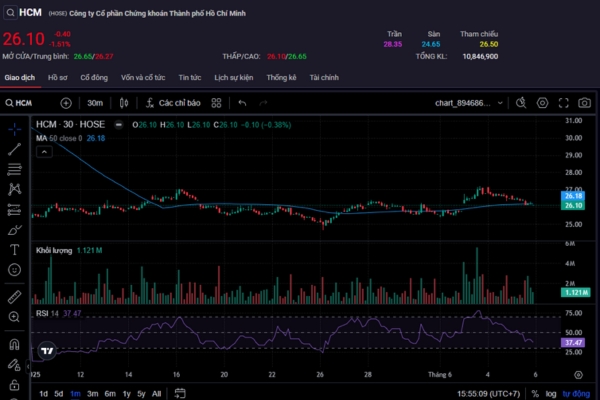
Task: Collapse the indicator legend chevron
Action: pyautogui.click(x=44, y=152)
